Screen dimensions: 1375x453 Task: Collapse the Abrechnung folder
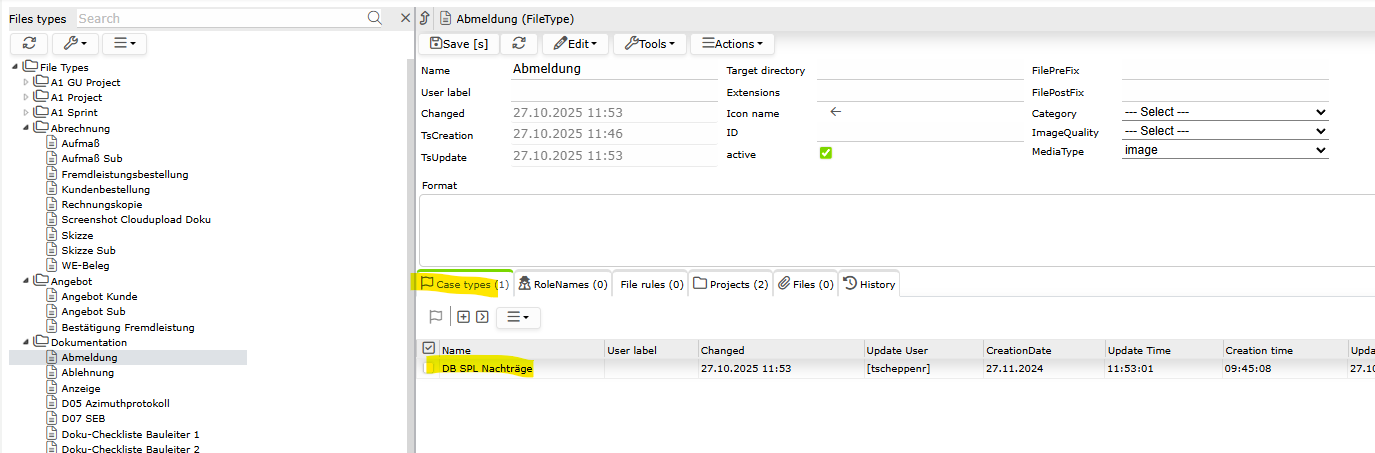coord(27,128)
